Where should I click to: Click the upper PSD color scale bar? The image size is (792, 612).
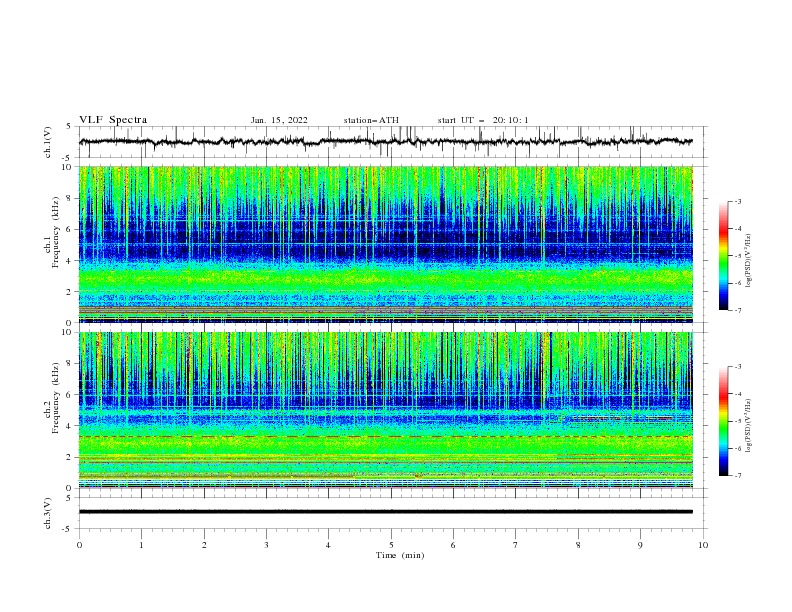pos(723,256)
